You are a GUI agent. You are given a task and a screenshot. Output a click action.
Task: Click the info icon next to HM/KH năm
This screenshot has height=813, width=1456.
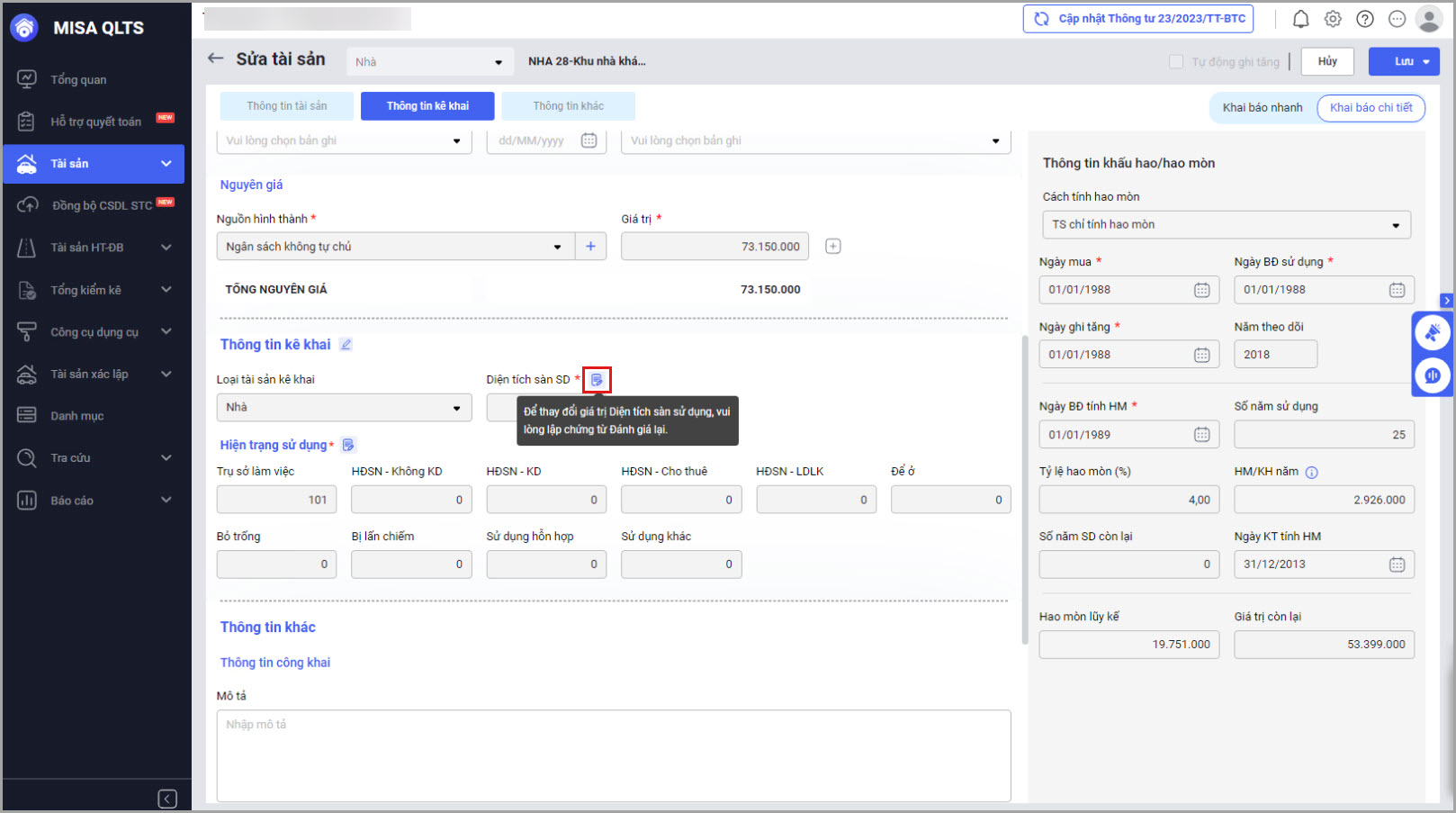tap(1311, 473)
